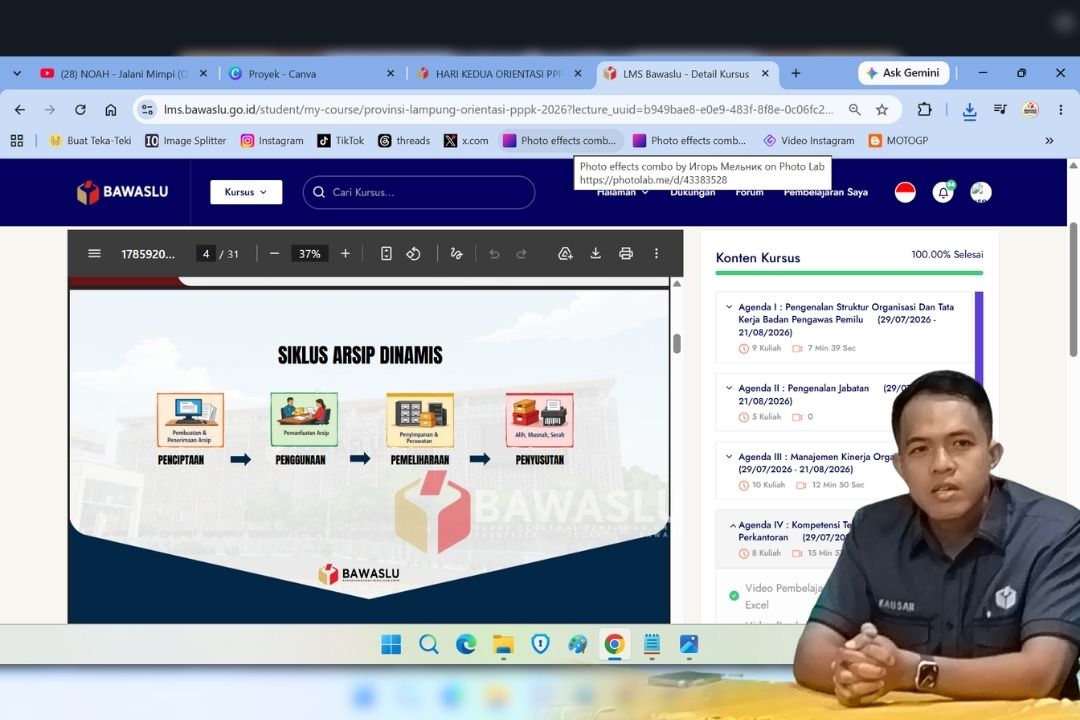
Task: Switch to the NOAH - Jalani Mimpi tab
Action: click(x=124, y=74)
